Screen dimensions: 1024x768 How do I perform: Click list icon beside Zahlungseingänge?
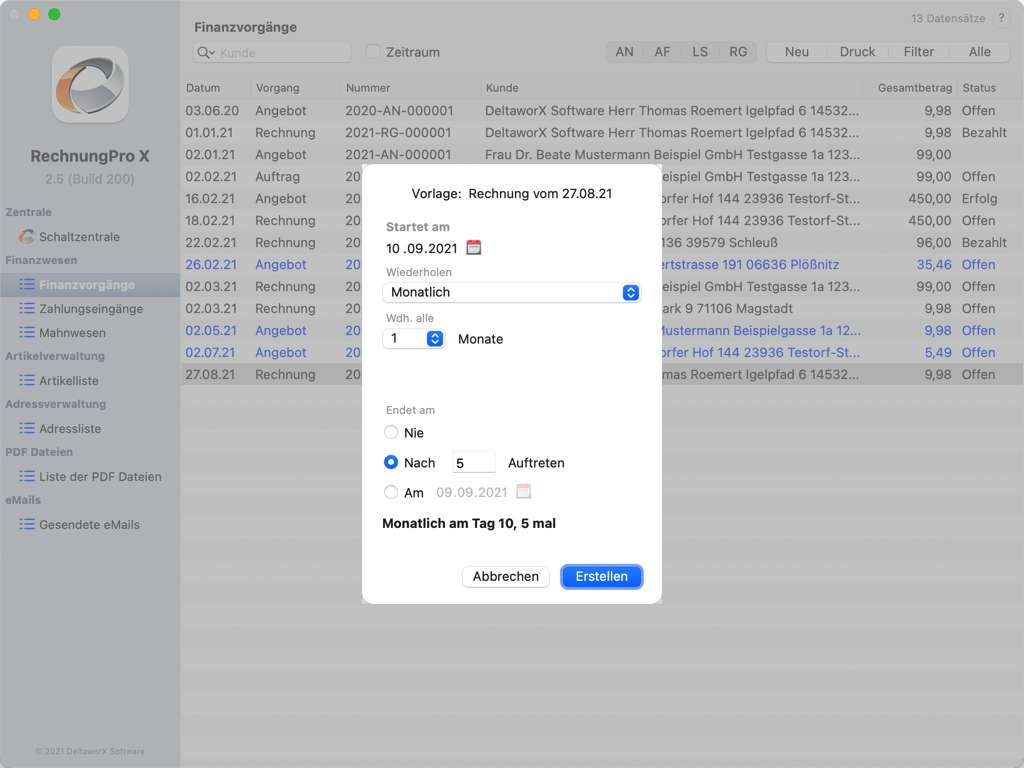pyautogui.click(x=27, y=309)
